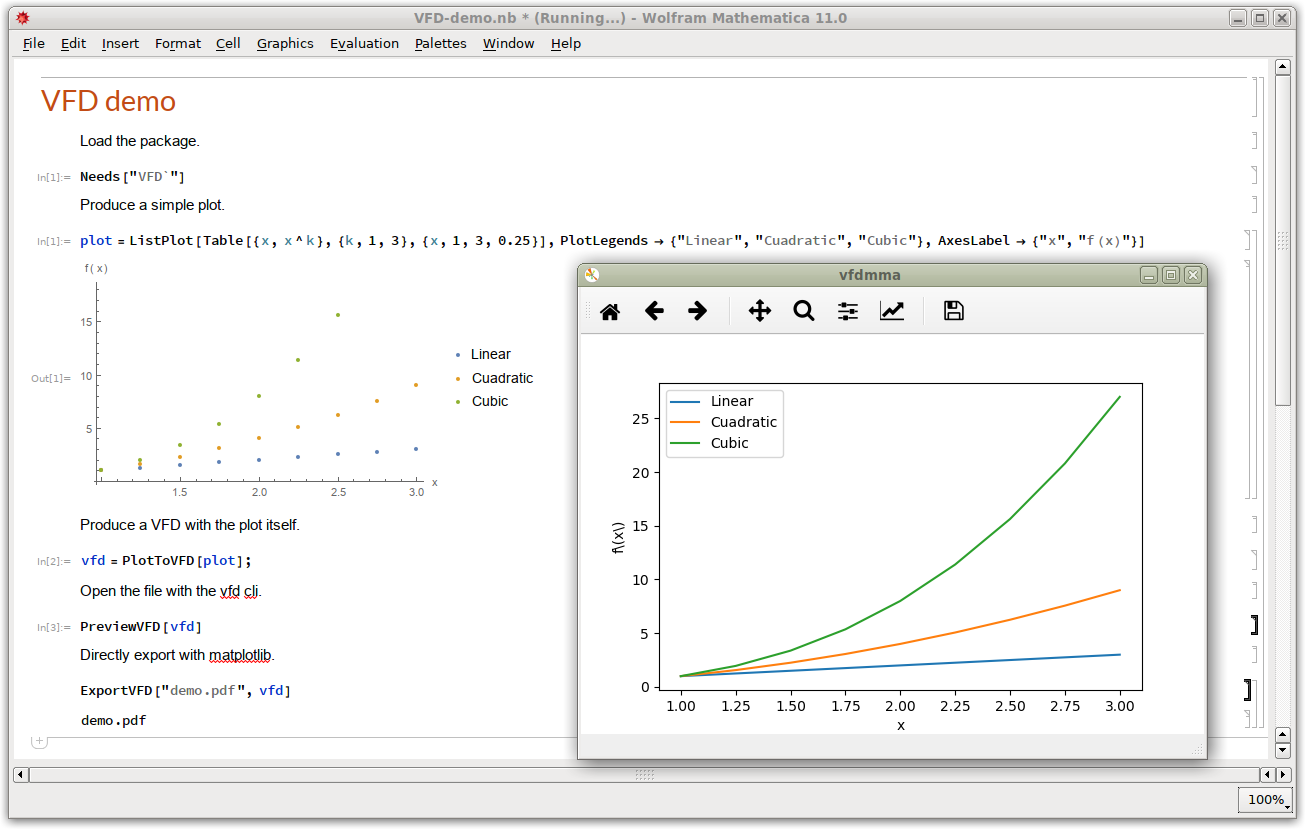The height and width of the screenshot is (829, 1305).
Task: Click the Linear legend label in vfdmma plot
Action: point(732,401)
